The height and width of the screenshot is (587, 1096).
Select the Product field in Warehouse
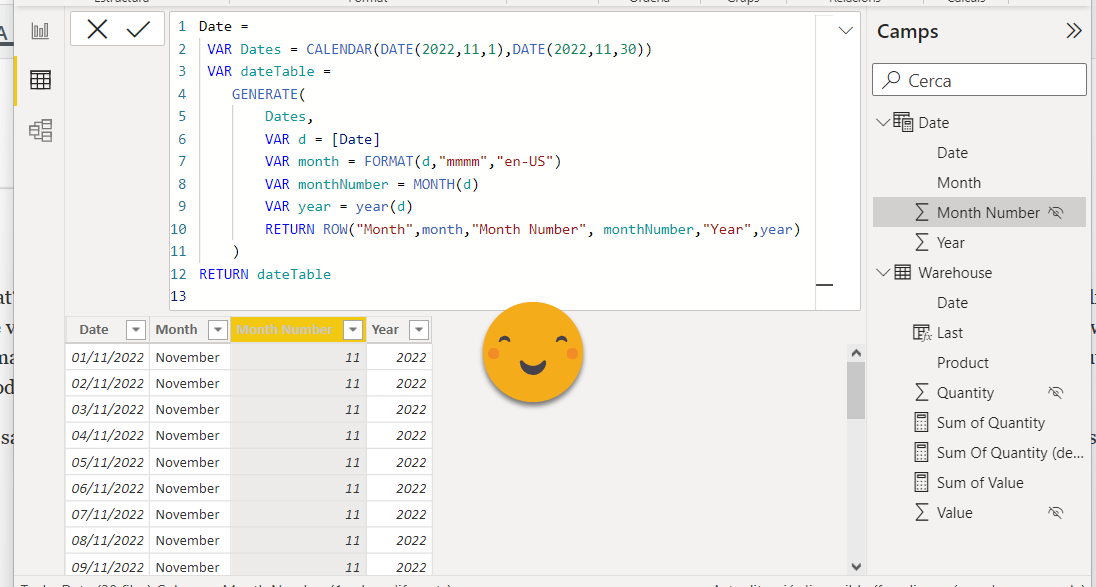coord(962,363)
